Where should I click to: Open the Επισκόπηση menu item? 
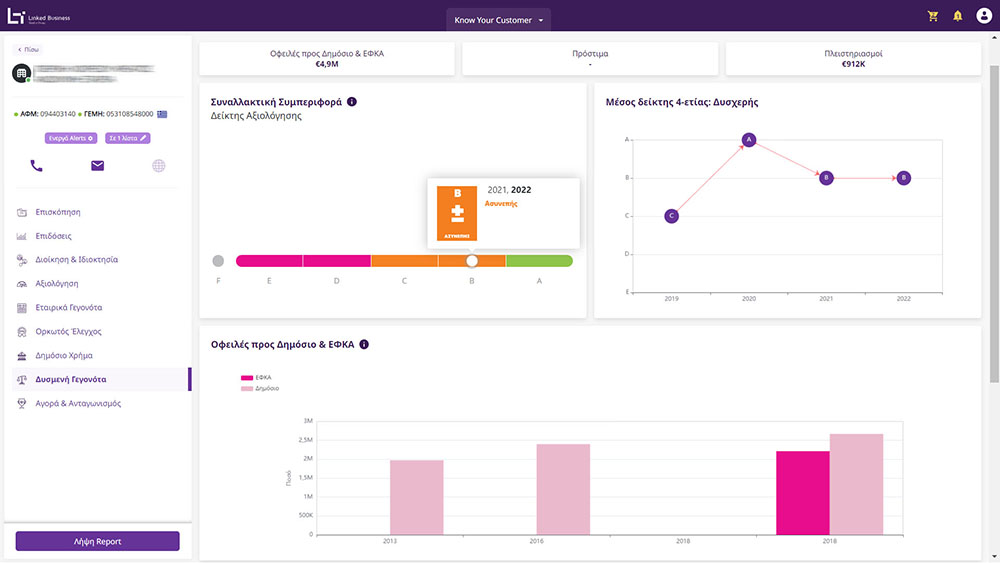[x=58, y=212]
